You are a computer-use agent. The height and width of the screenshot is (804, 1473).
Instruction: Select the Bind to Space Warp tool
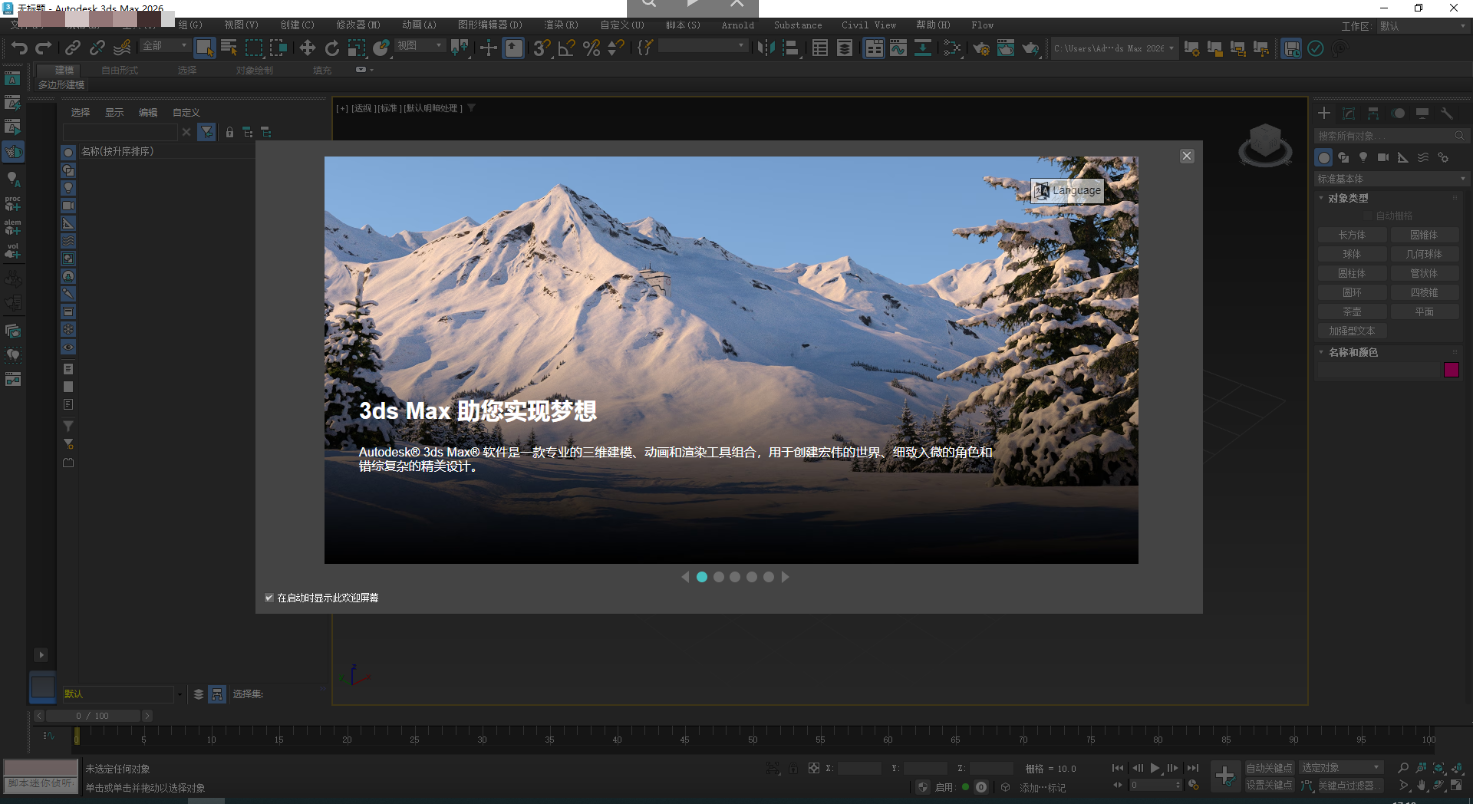pyautogui.click(x=122, y=47)
